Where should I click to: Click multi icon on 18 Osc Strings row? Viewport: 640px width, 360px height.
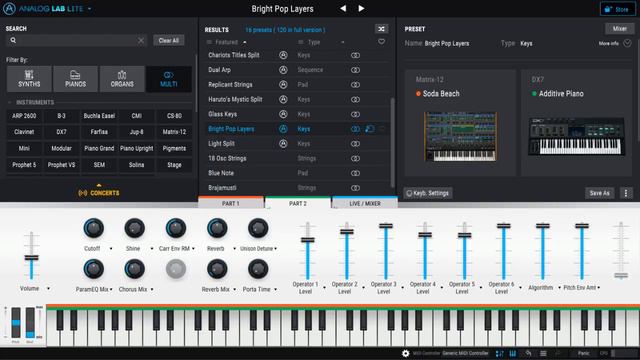356,158
